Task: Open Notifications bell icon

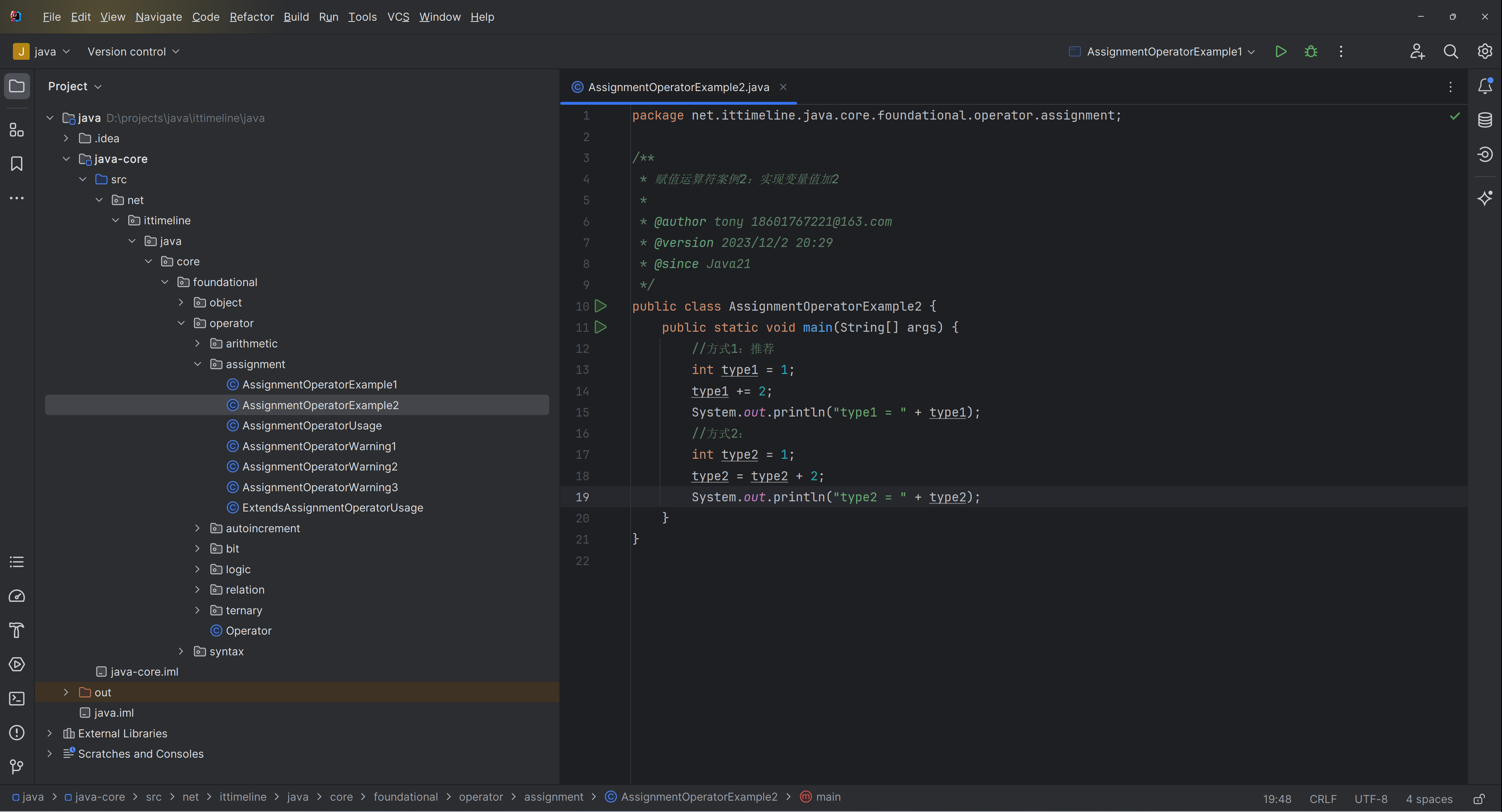Action: tap(1485, 86)
